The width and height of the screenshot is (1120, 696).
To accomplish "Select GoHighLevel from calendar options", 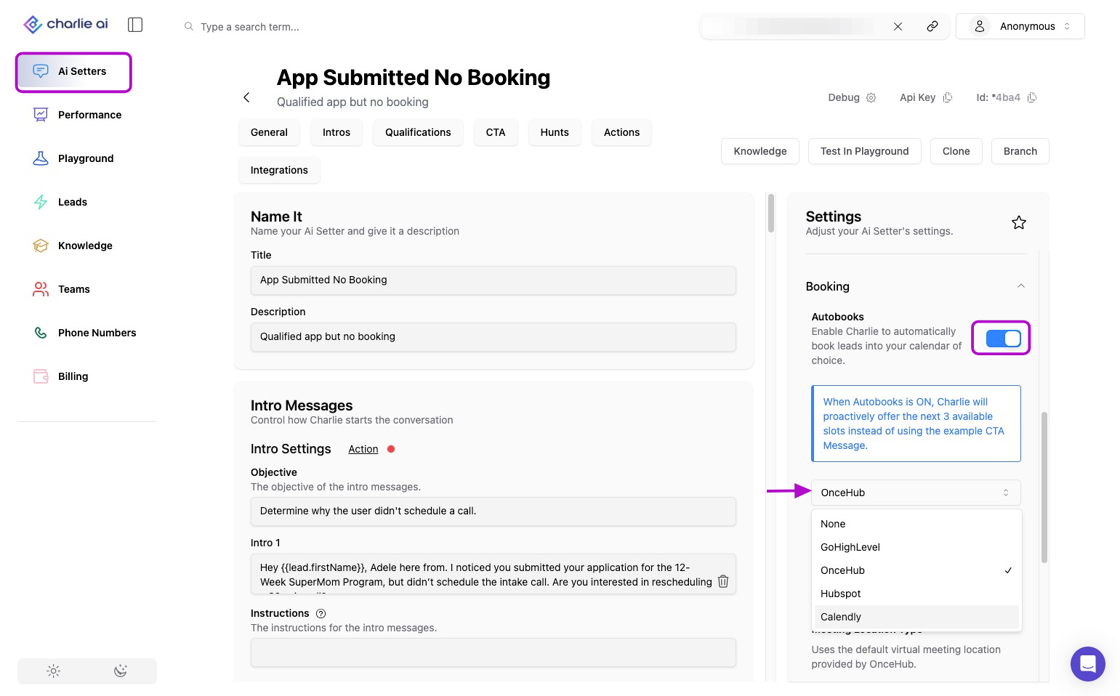I will pyautogui.click(x=918, y=547).
